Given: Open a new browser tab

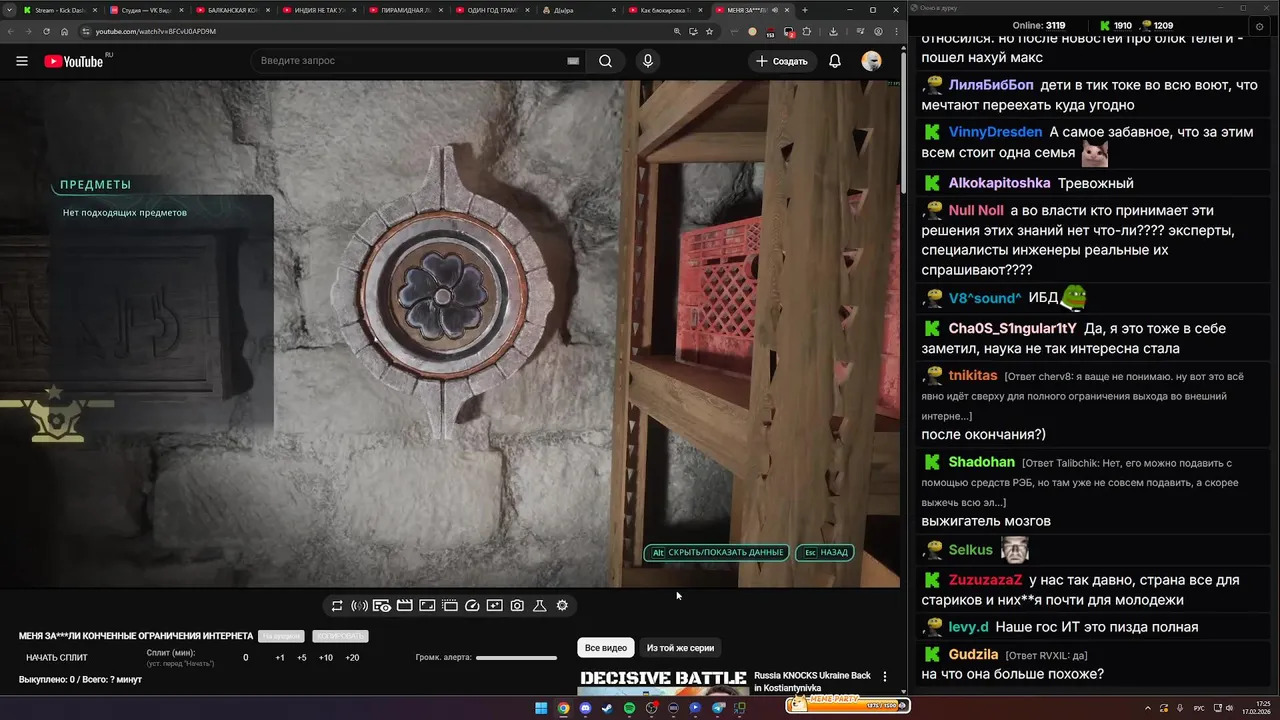Looking at the screenshot, I should click(805, 10).
